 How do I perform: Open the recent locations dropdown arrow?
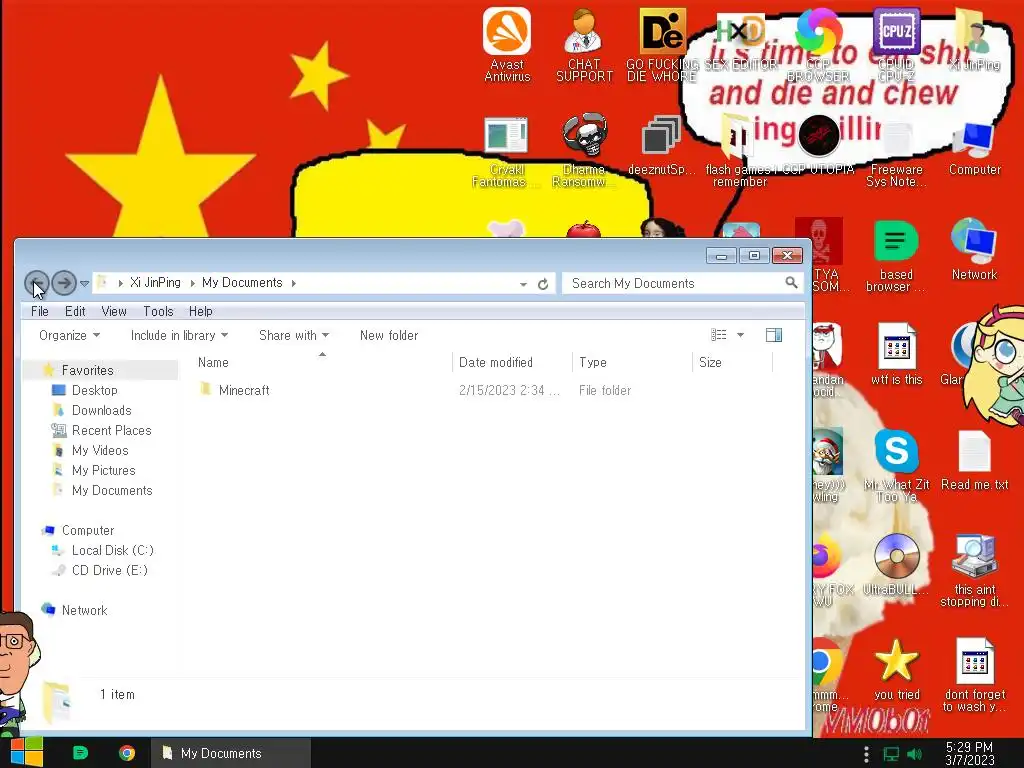point(84,283)
